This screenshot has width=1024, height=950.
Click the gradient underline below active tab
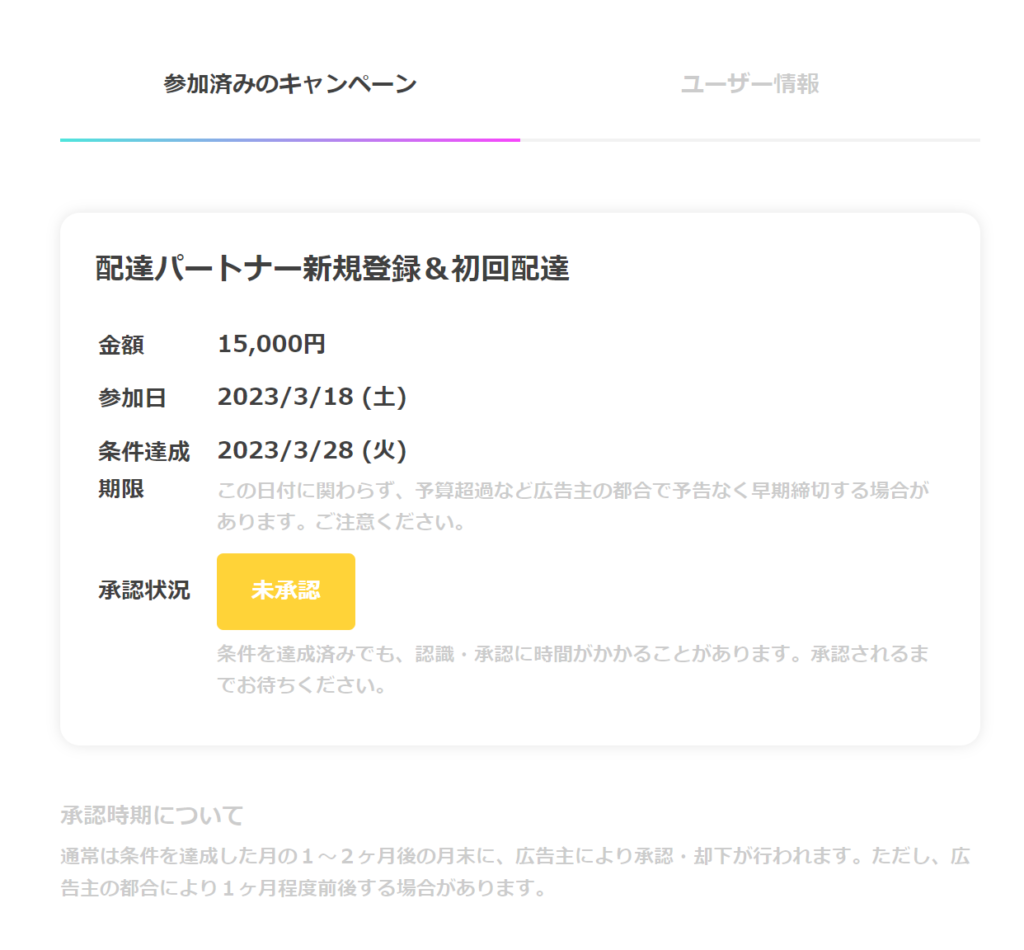click(290, 140)
